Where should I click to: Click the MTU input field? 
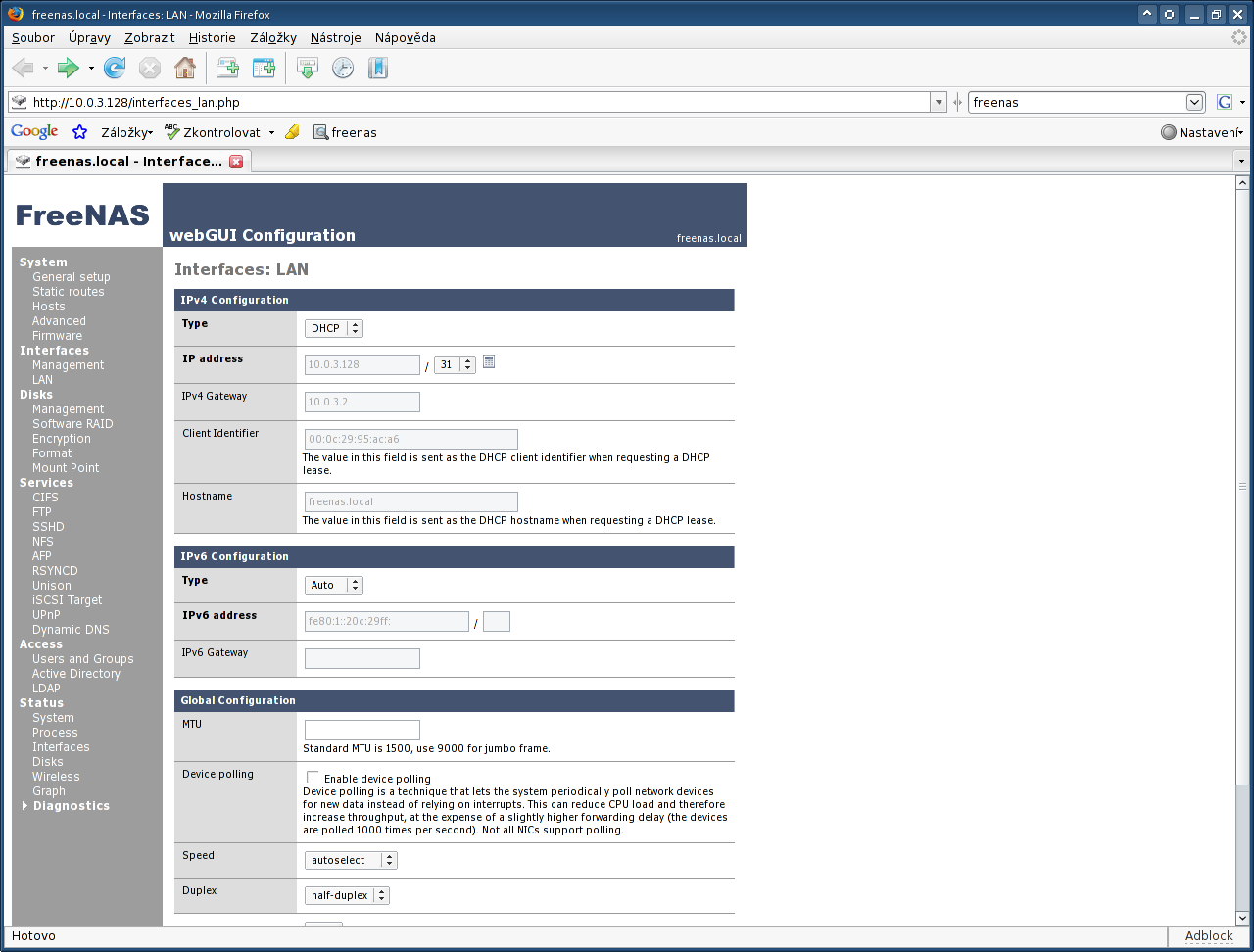click(362, 730)
